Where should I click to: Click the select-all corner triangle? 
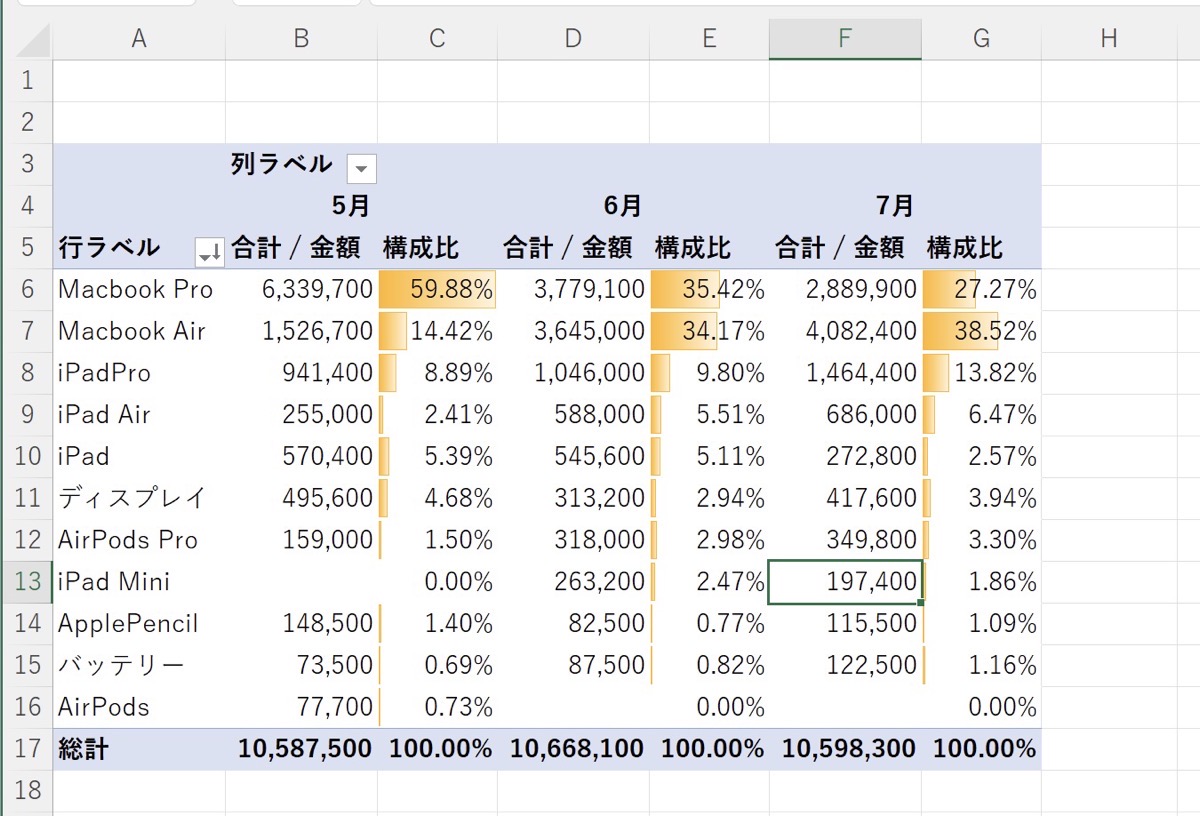(x=31, y=40)
